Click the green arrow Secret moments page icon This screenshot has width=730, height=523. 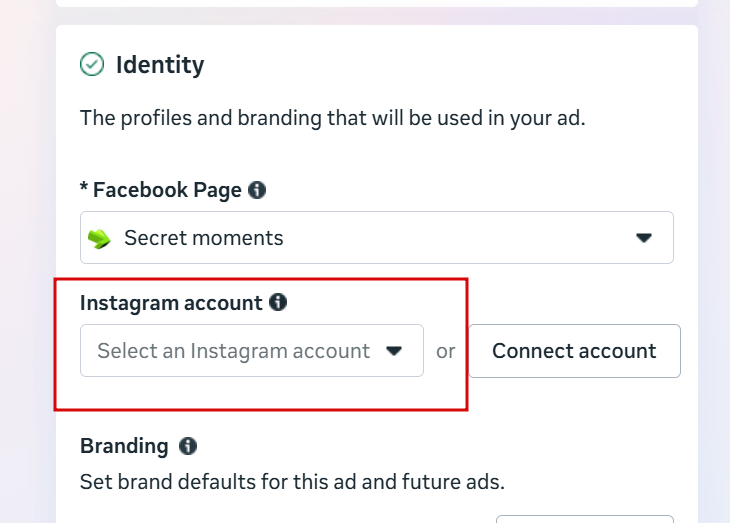(99, 239)
